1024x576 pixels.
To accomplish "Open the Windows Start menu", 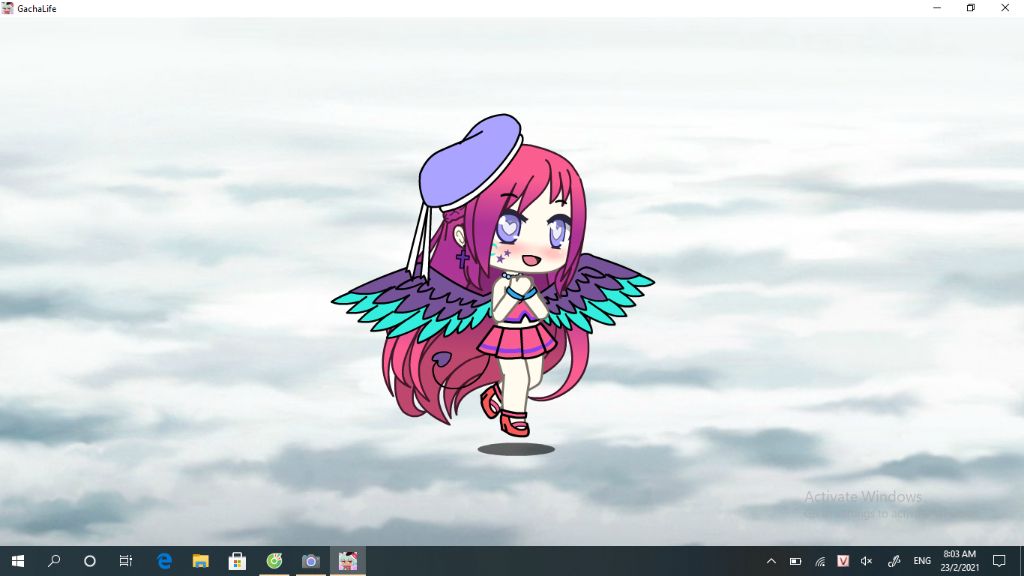I will click(18, 561).
